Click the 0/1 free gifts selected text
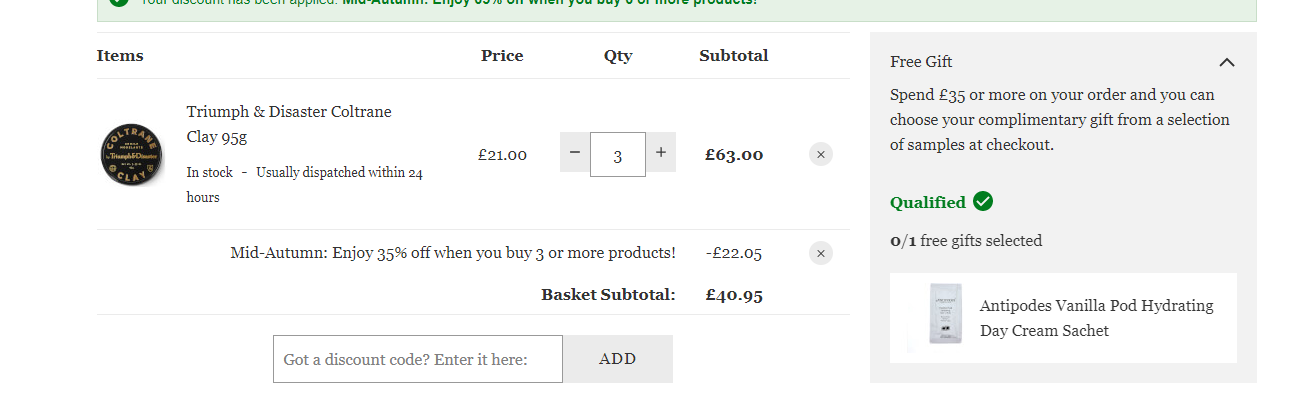The width and height of the screenshot is (1315, 397). coord(966,241)
